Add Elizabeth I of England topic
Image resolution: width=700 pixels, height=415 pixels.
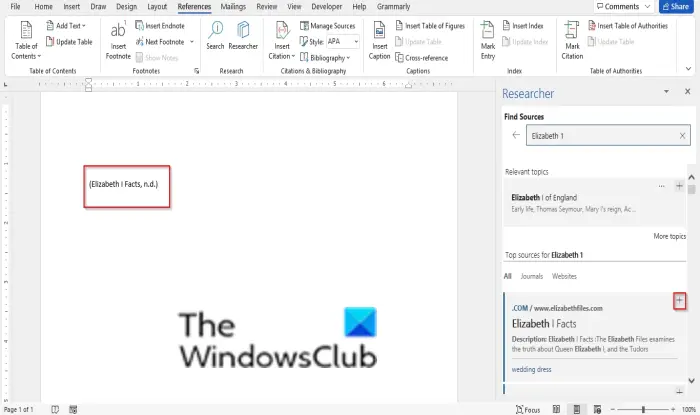coord(679,186)
